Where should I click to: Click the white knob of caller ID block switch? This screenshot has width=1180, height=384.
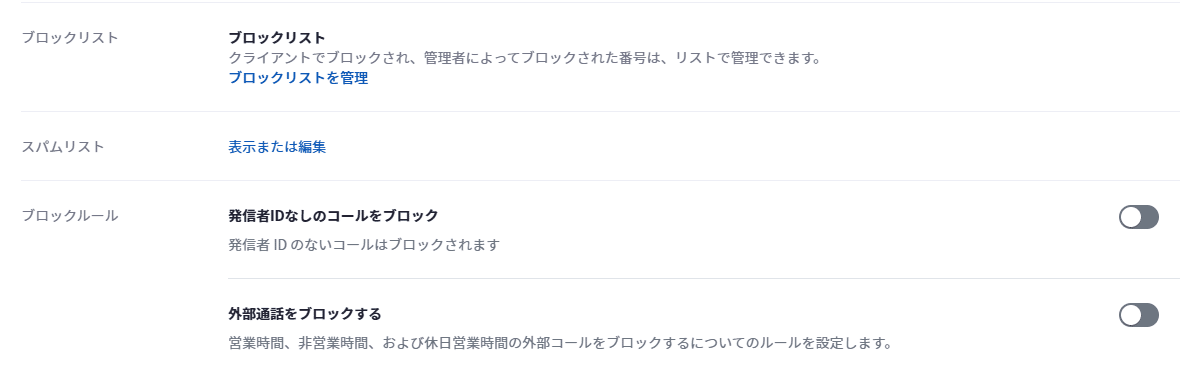point(1131,217)
